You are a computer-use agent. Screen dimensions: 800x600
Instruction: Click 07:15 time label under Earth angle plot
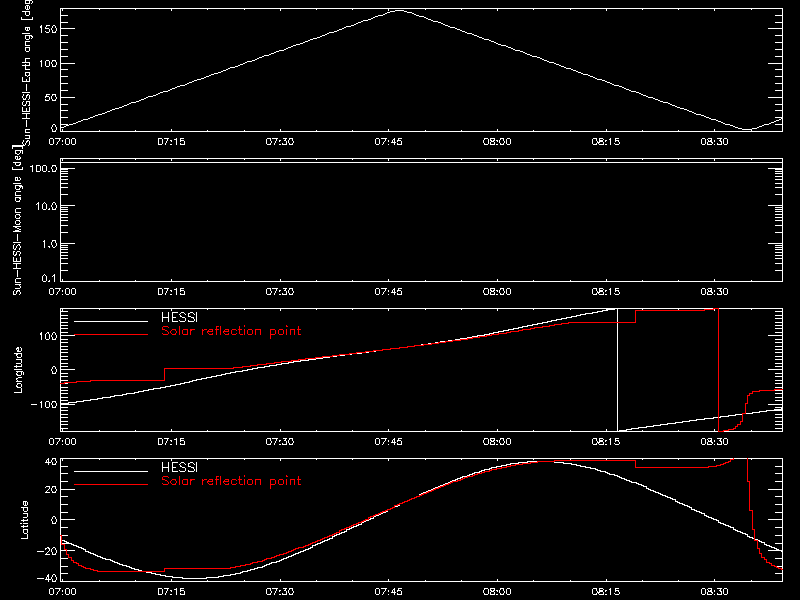pyautogui.click(x=171, y=141)
